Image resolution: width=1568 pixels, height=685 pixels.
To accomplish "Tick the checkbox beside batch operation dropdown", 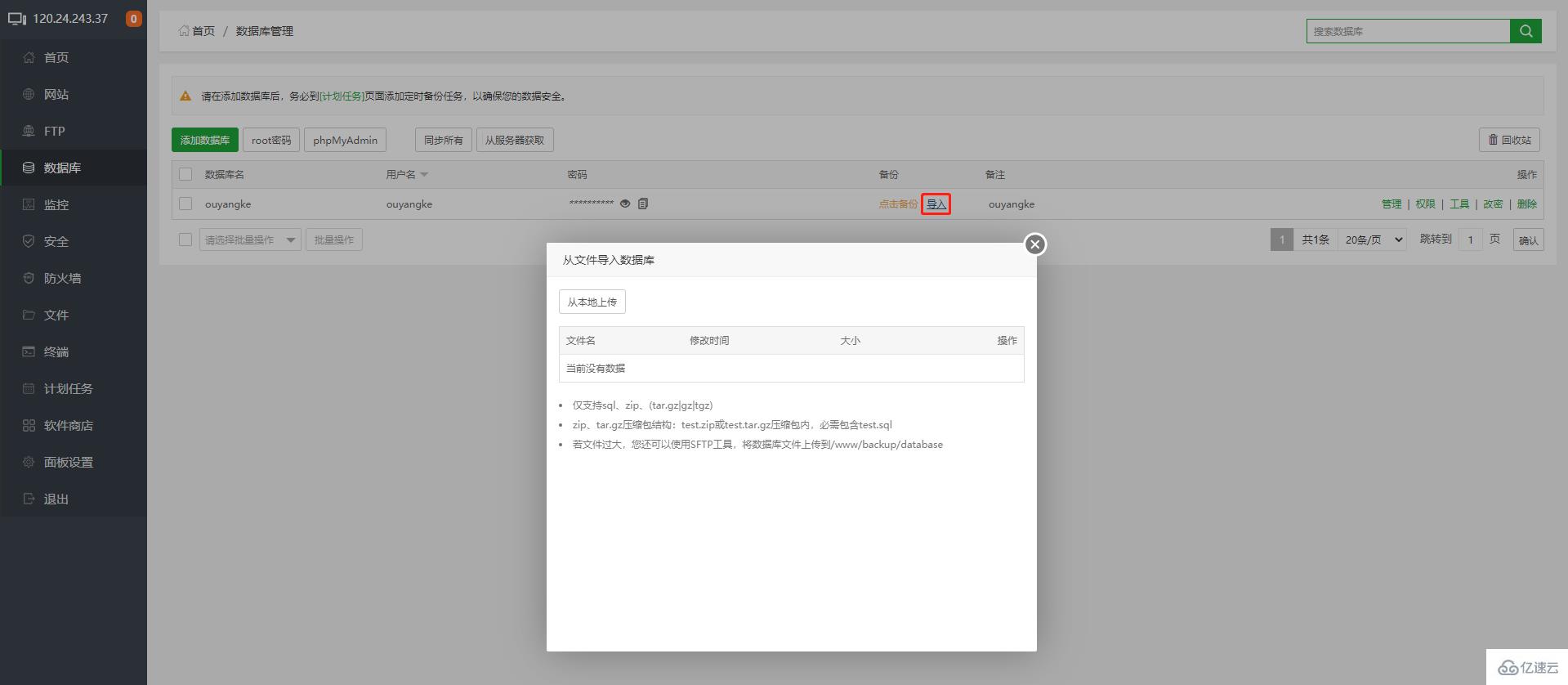I will click(185, 240).
